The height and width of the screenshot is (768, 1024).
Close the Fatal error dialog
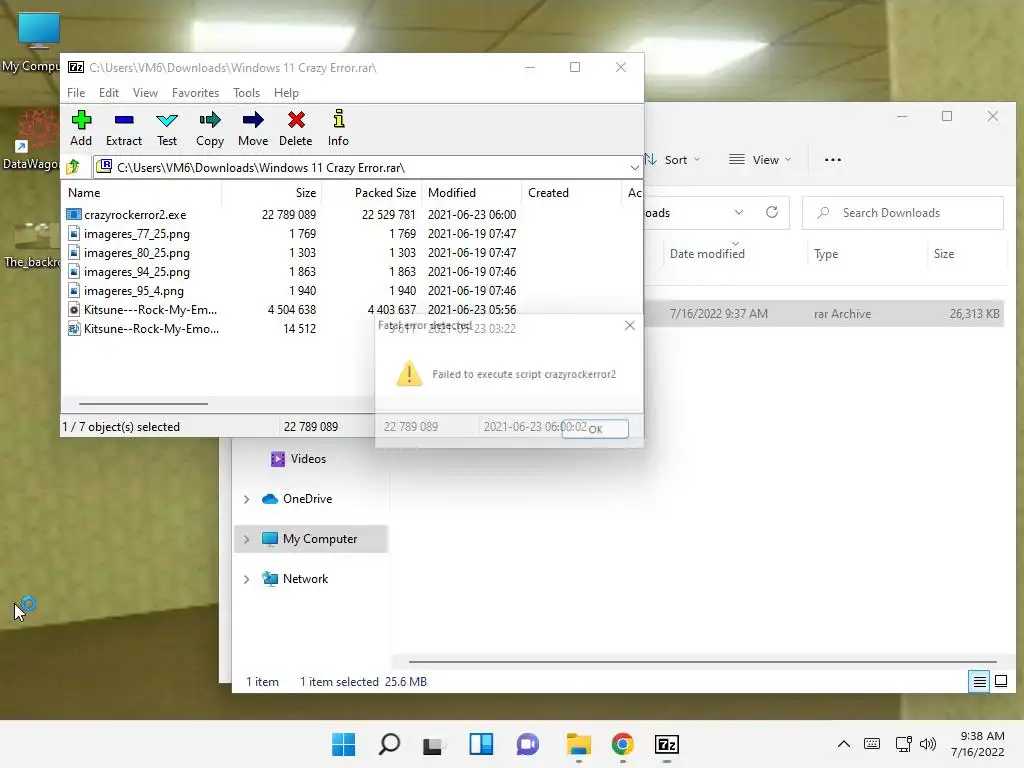coord(630,325)
